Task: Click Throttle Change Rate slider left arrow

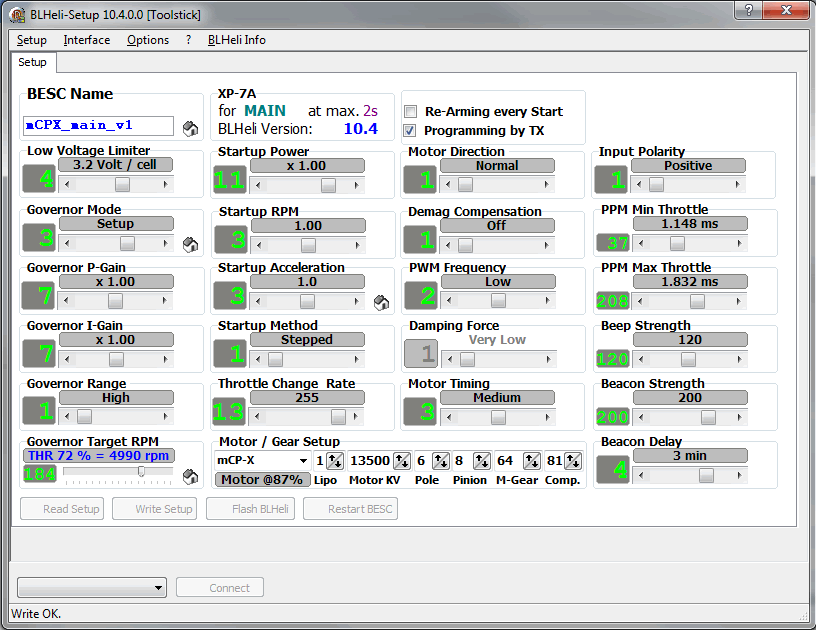Action: tap(257, 416)
